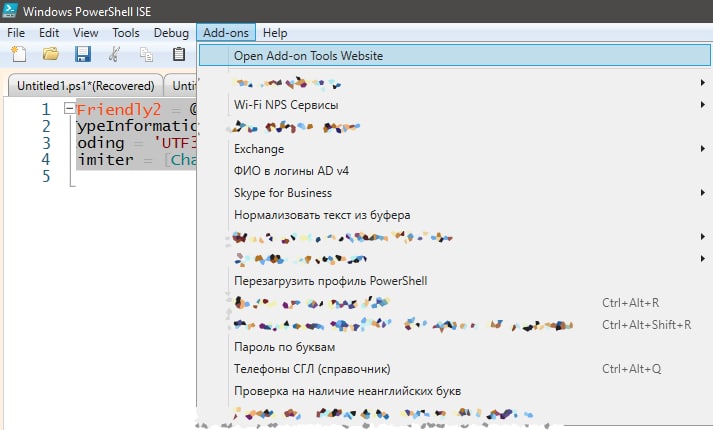The width and height of the screenshot is (713, 430).
Task: Click the Paste clipboard icon
Action: pyautogui.click(x=179, y=54)
